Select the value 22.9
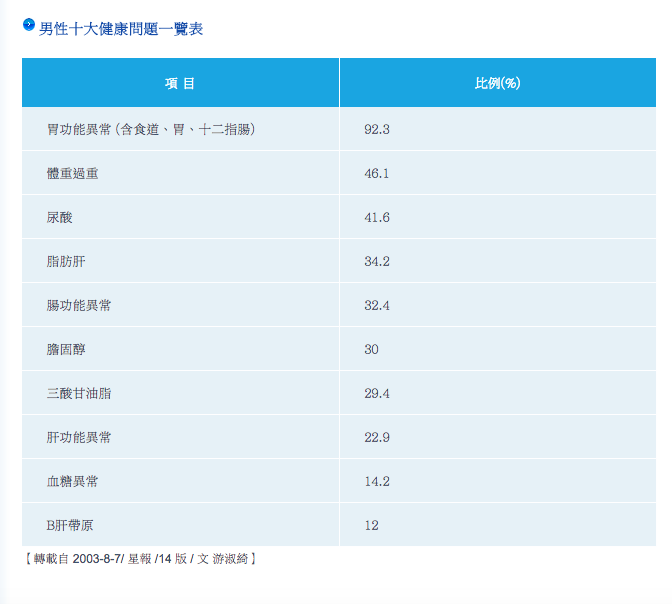The image size is (672, 604). 377,438
